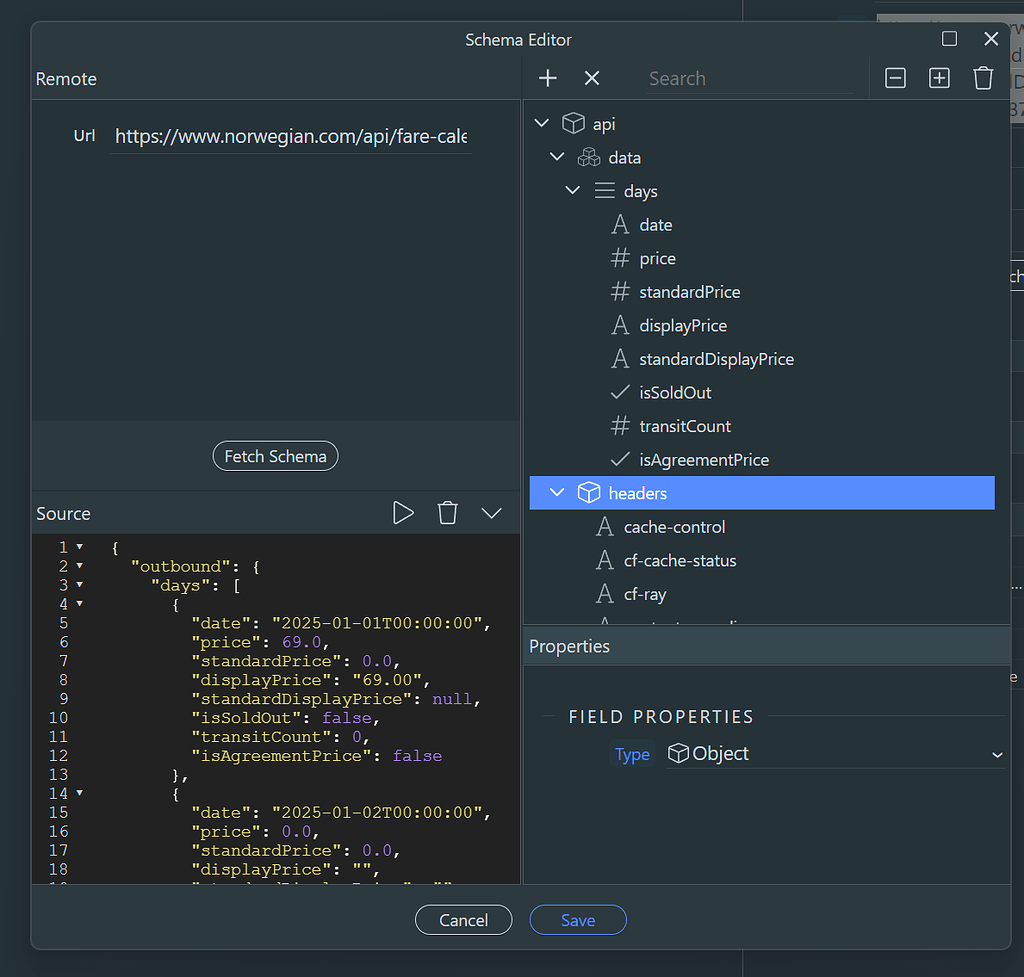Image resolution: width=1024 pixels, height=977 pixels.
Task: Collapse the headers node
Action: tap(557, 492)
